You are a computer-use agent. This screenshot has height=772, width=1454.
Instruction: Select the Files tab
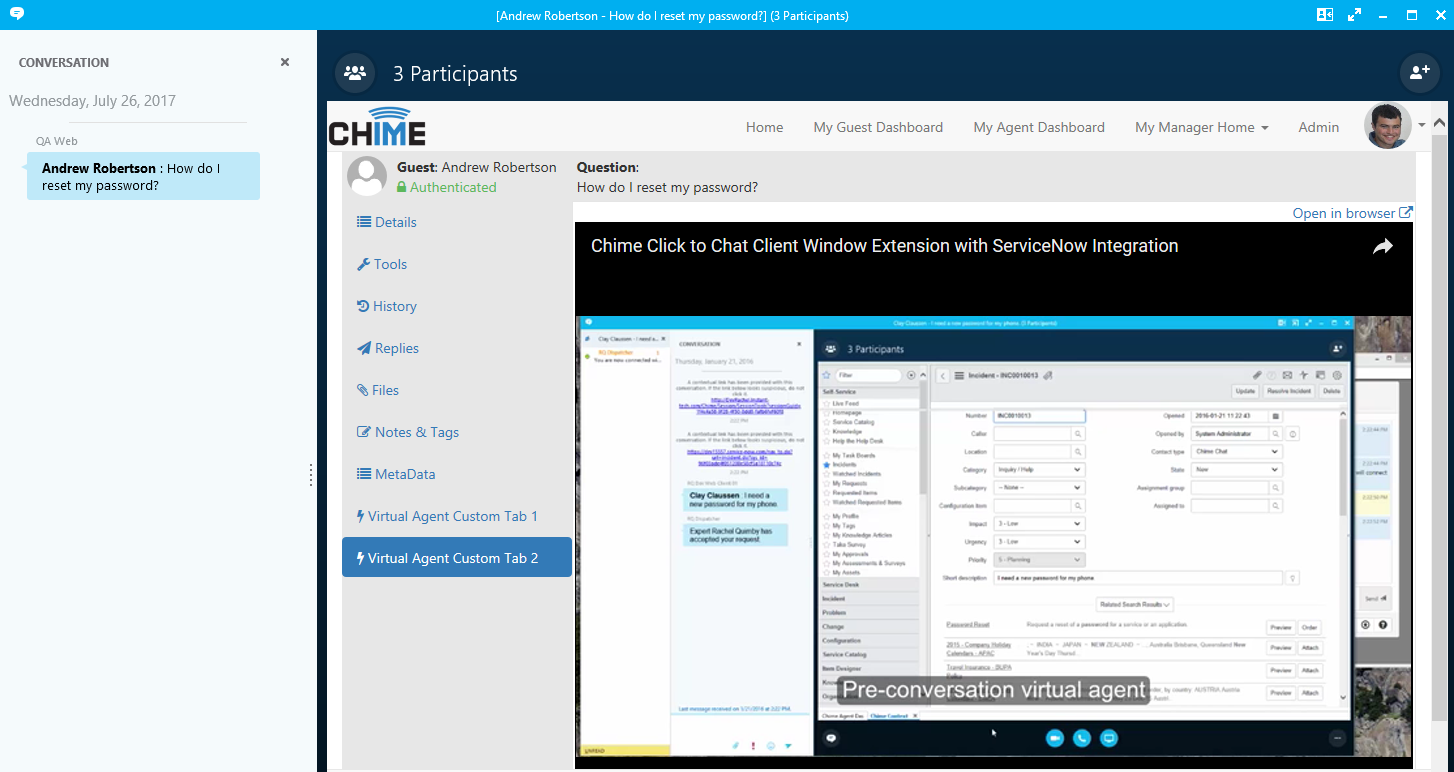tap(457, 390)
